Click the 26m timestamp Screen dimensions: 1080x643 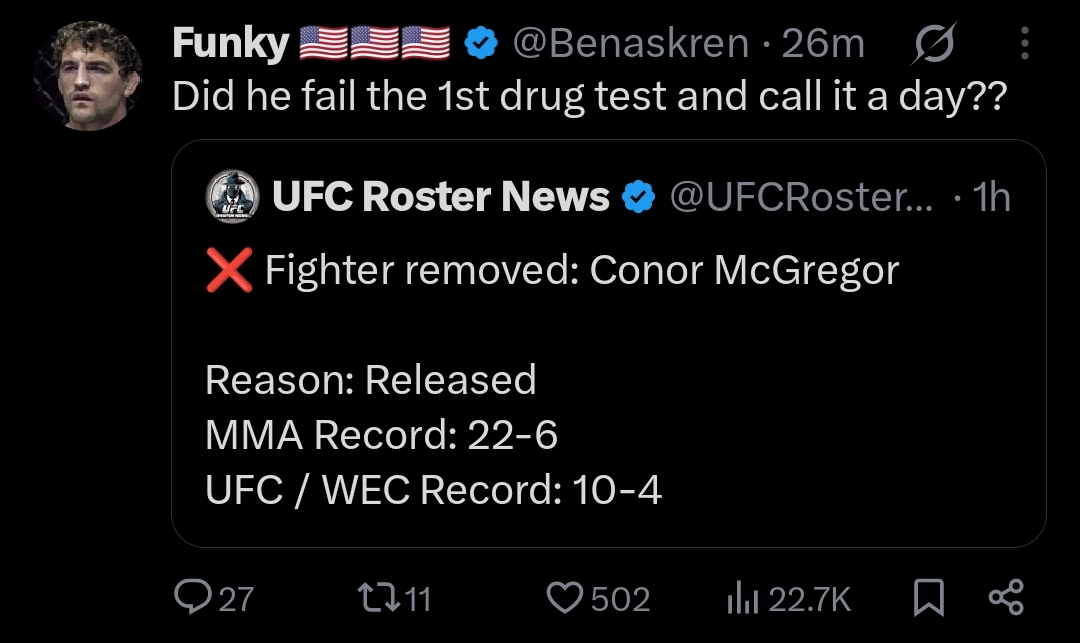[x=823, y=43]
